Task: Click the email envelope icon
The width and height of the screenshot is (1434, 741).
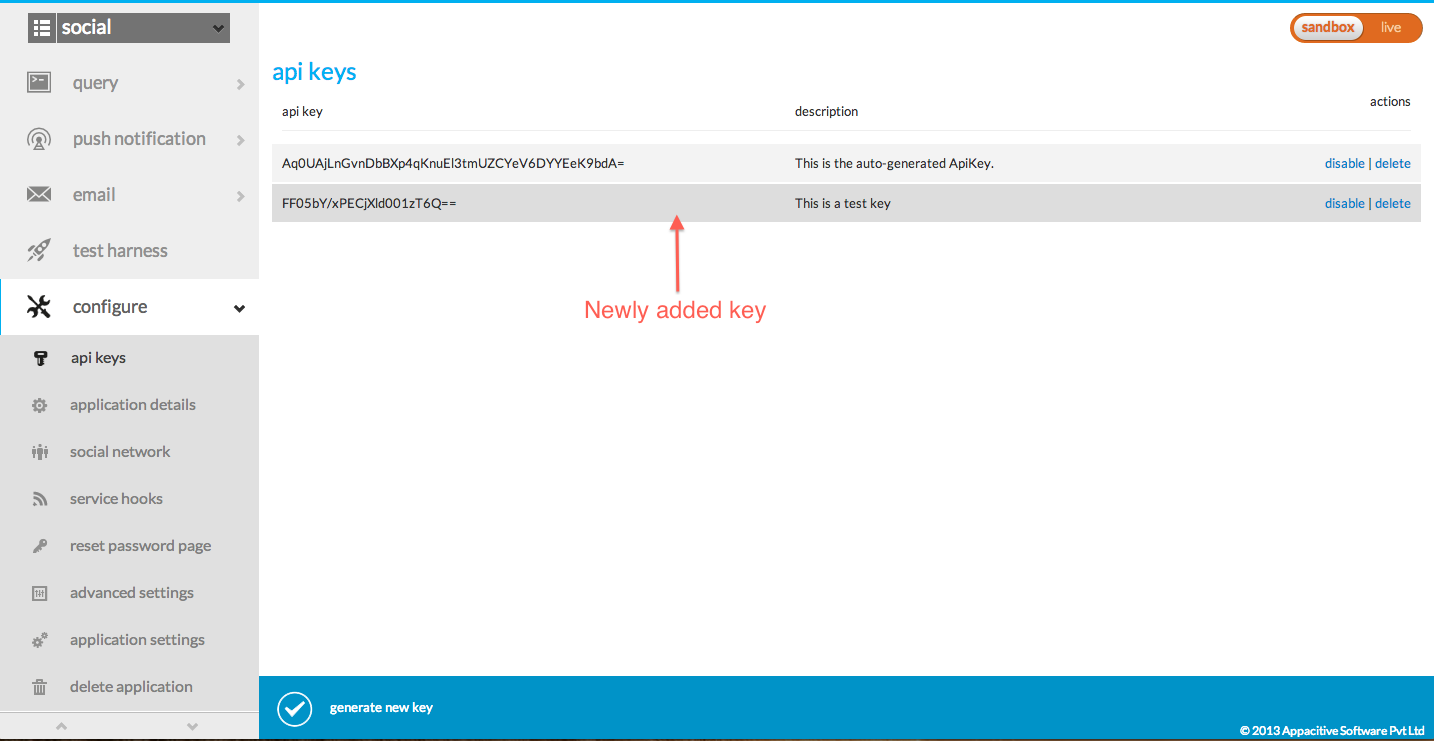Action: pos(39,195)
